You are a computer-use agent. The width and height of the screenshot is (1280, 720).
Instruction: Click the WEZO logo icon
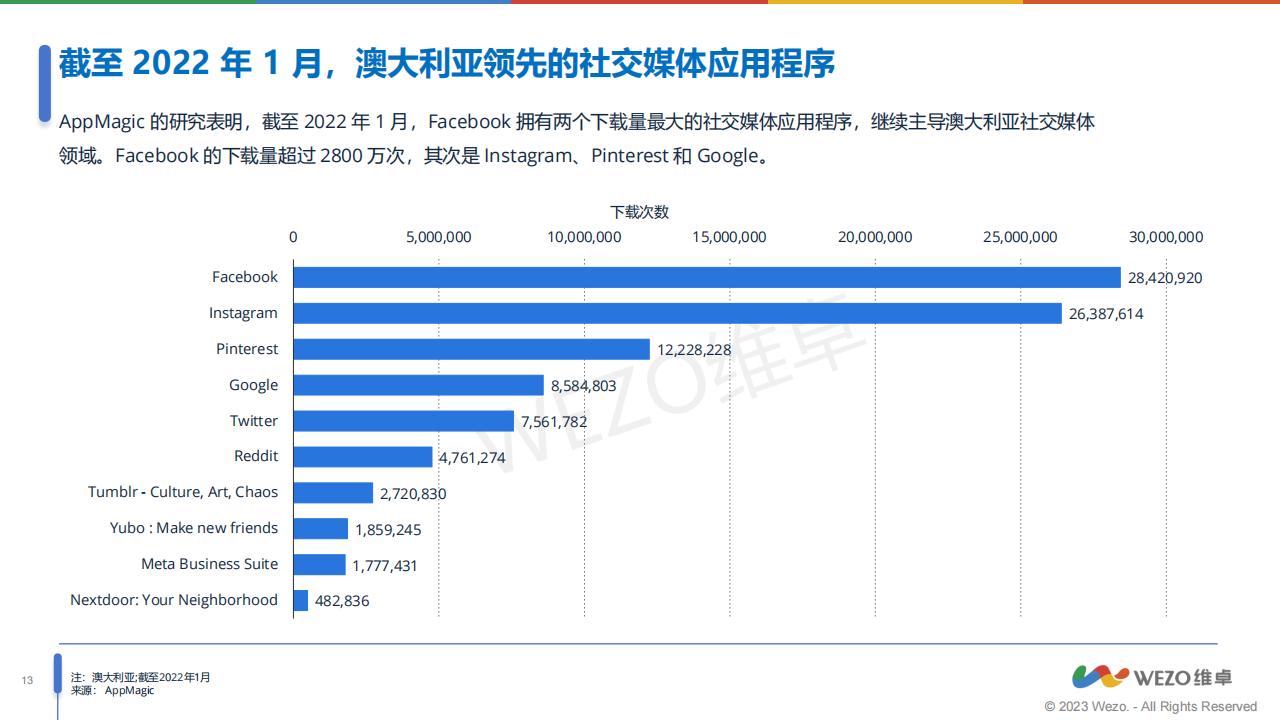pyautogui.click(x=1099, y=677)
